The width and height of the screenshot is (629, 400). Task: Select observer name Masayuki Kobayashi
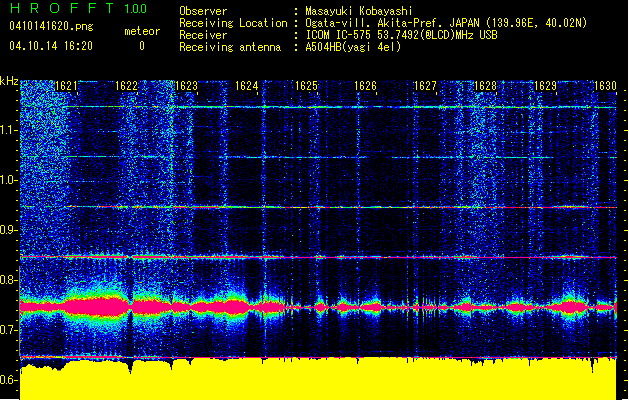click(x=359, y=11)
